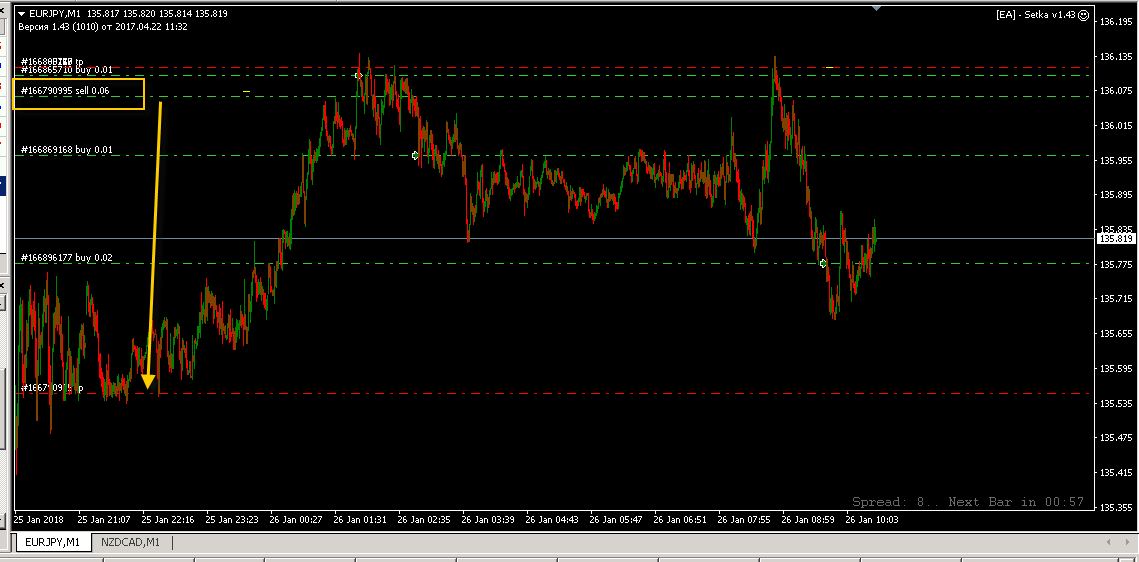1139x562 pixels.
Task: Click the buy arrow marker on the 135.965 line
Action: pos(416,155)
